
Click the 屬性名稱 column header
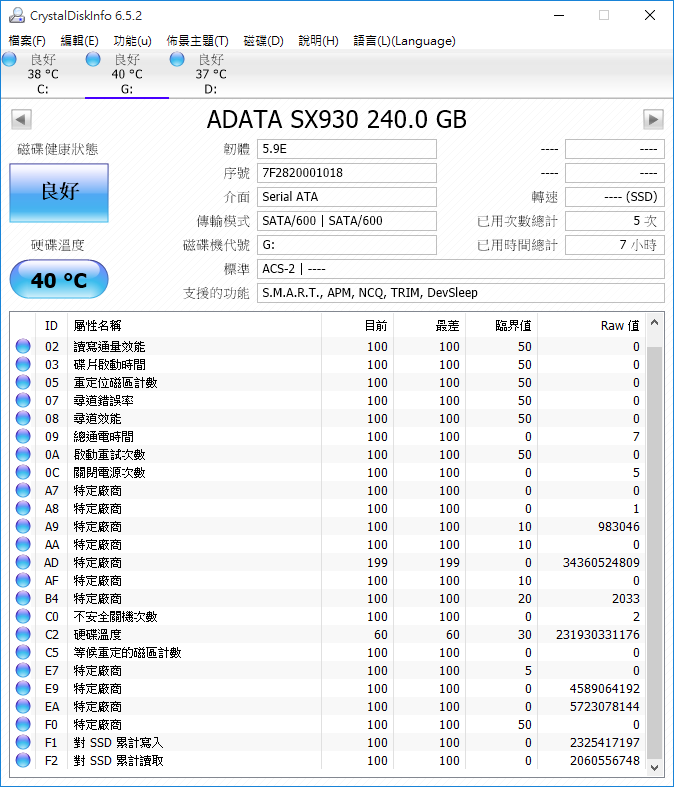pyautogui.click(x=194, y=326)
